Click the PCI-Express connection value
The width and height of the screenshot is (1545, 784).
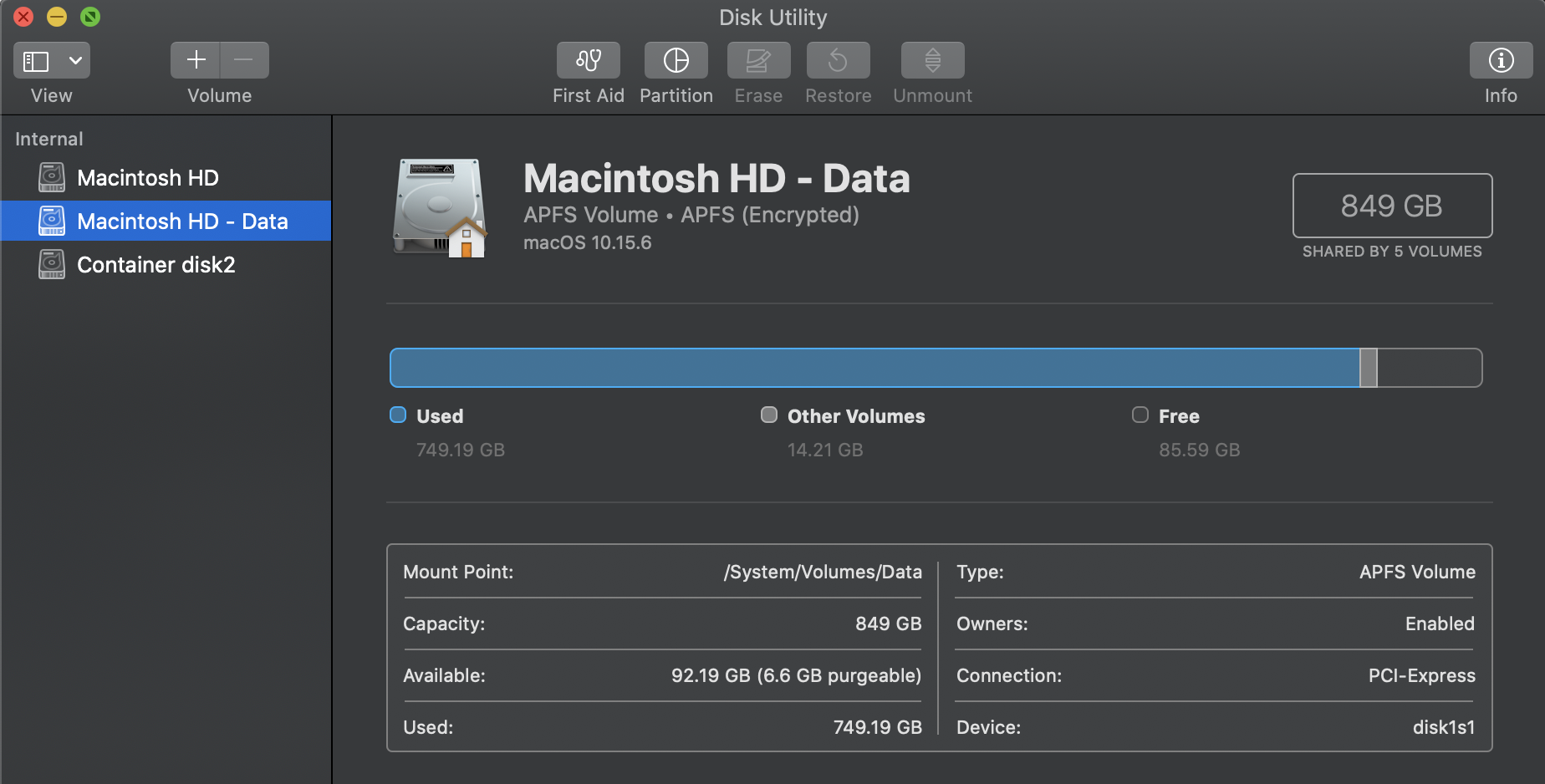[1421, 675]
